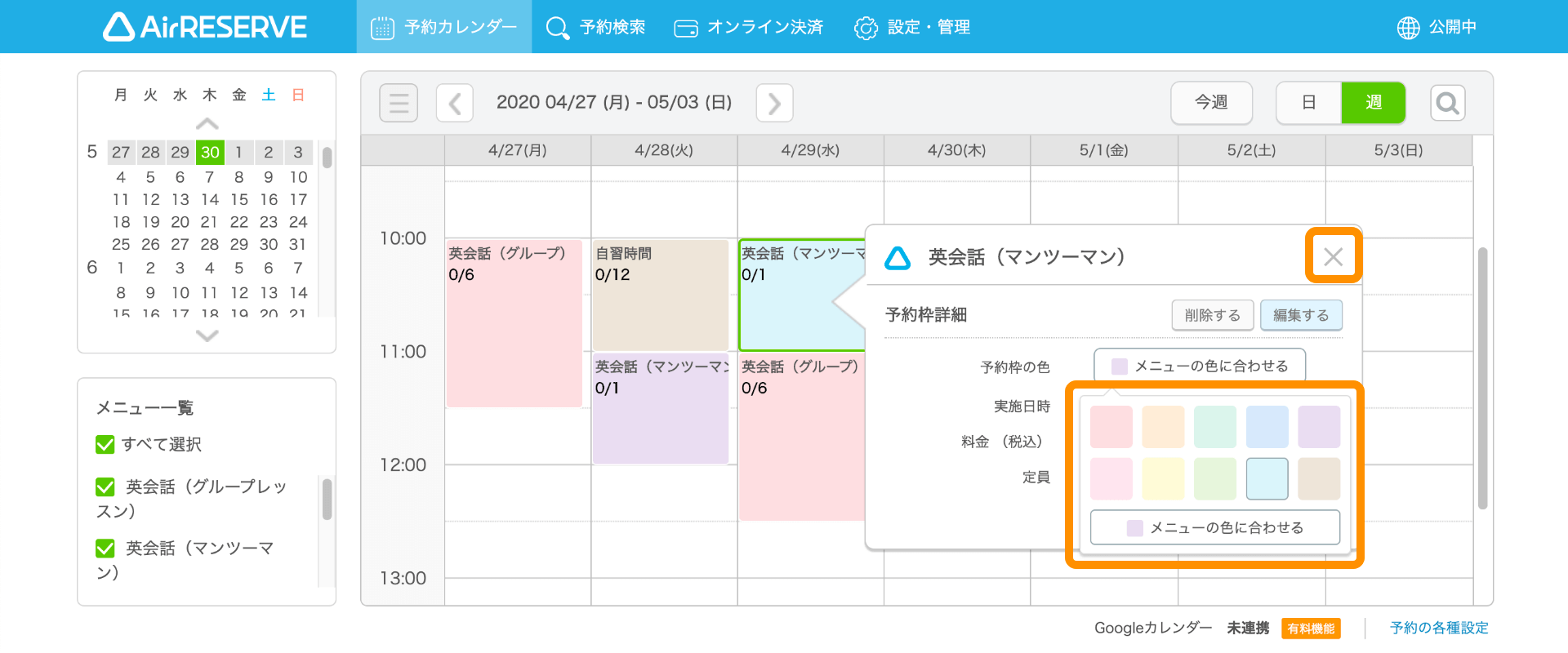Image resolution: width=1568 pixels, height=653 pixels.
Task: Select date 15 in mini calendar
Action: pos(239,199)
